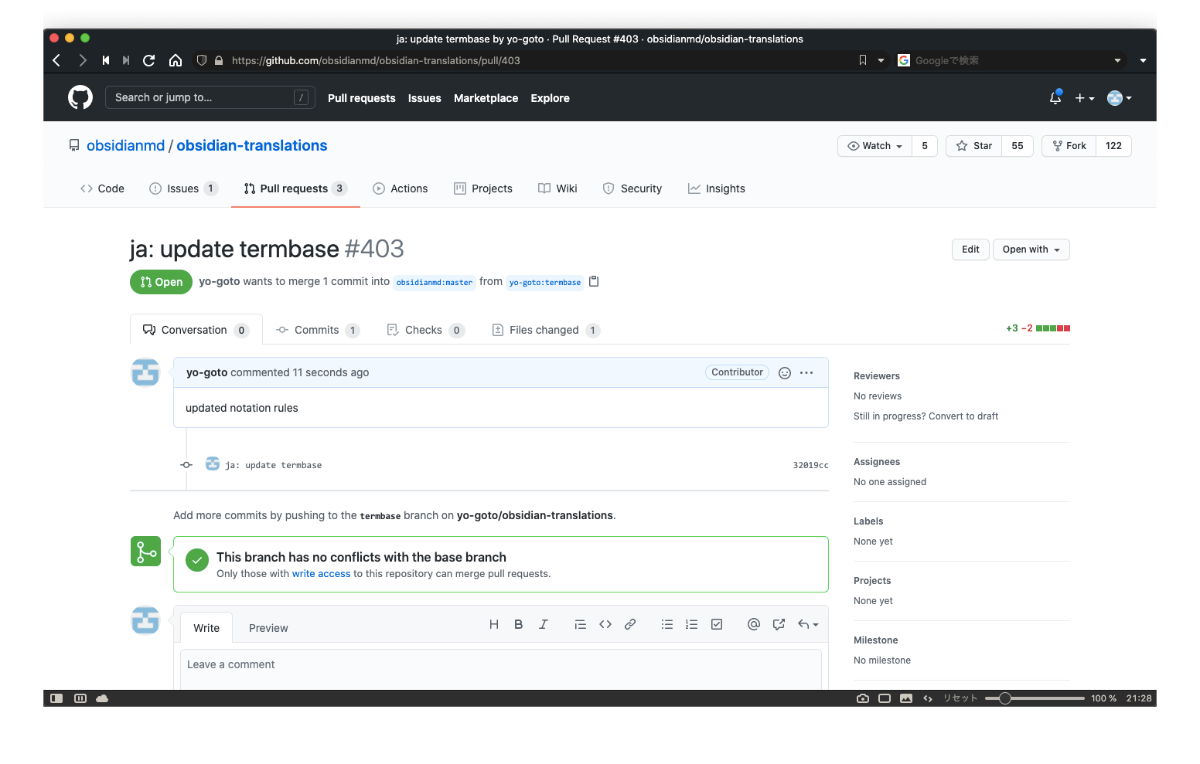Click the Edit title button

971,249
